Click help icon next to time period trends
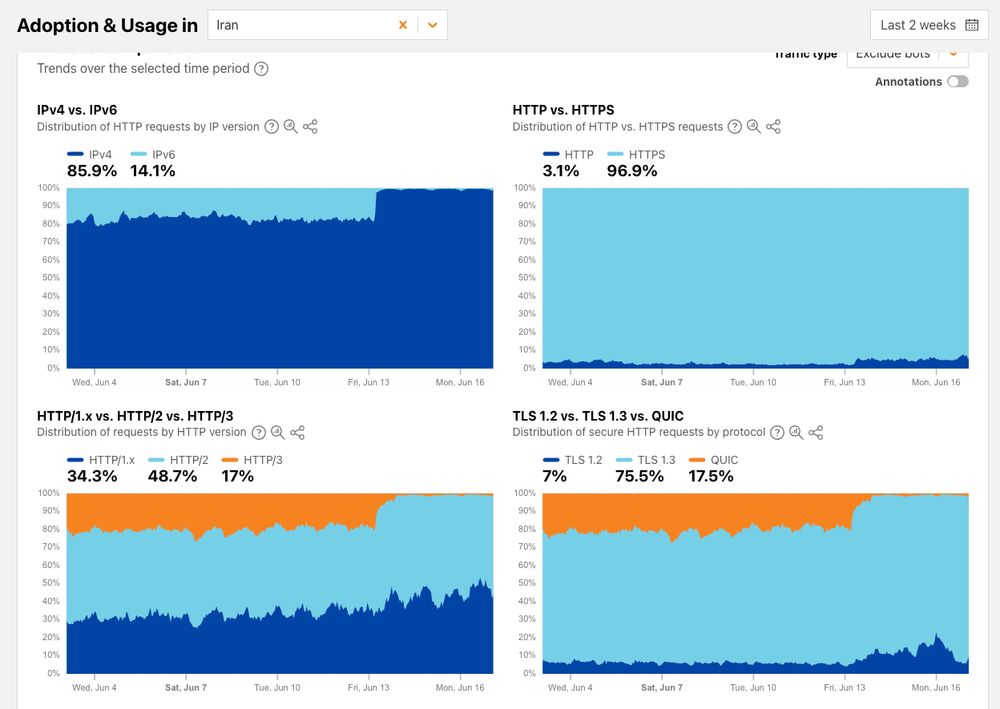This screenshot has width=1000, height=709. (261, 69)
